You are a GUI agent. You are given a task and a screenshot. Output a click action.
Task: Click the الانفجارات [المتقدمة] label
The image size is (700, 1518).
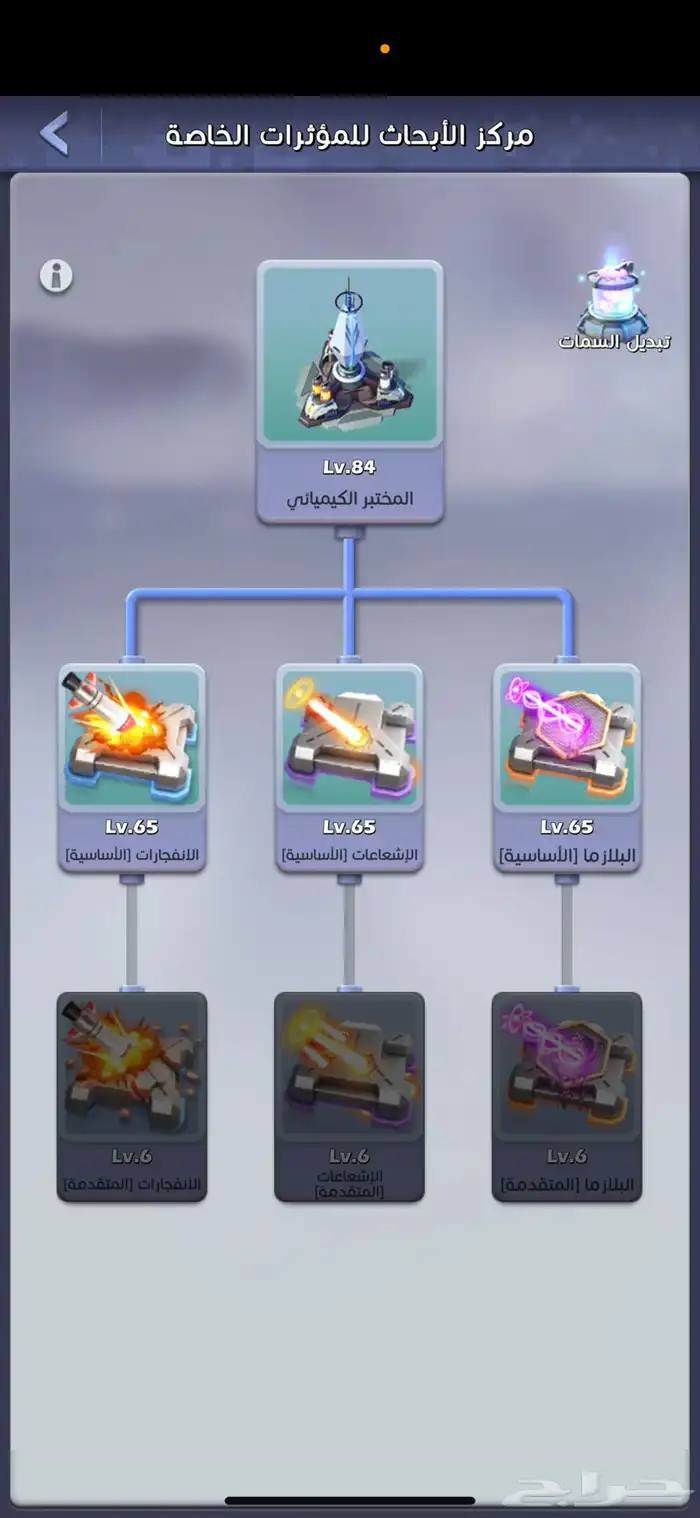[132, 1184]
